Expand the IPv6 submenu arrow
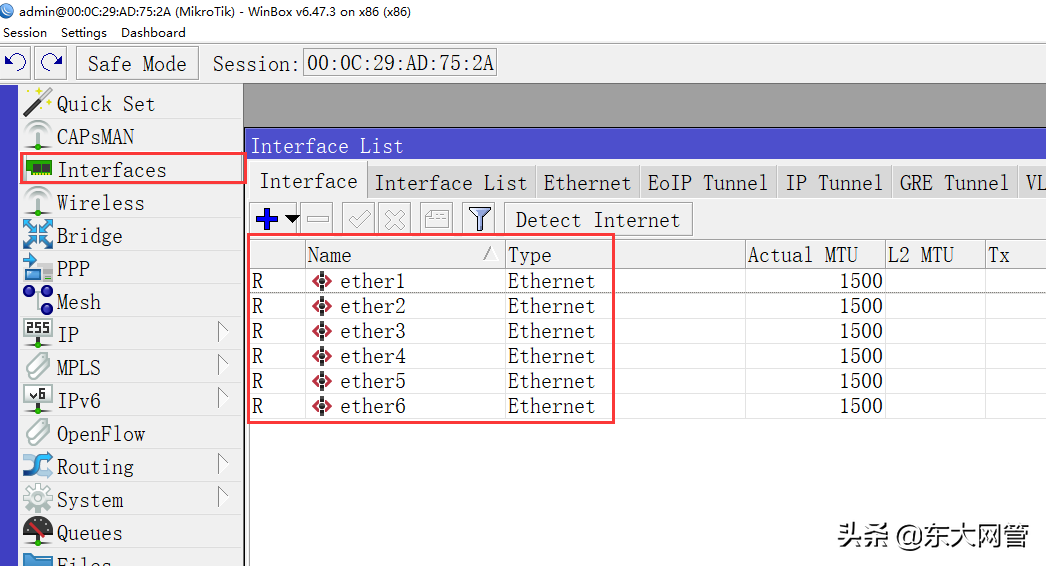 click(x=223, y=398)
